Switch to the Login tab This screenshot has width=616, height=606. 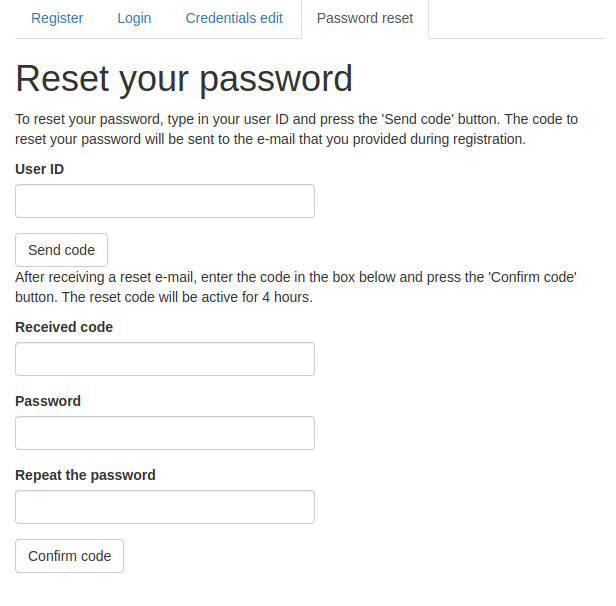(x=134, y=18)
